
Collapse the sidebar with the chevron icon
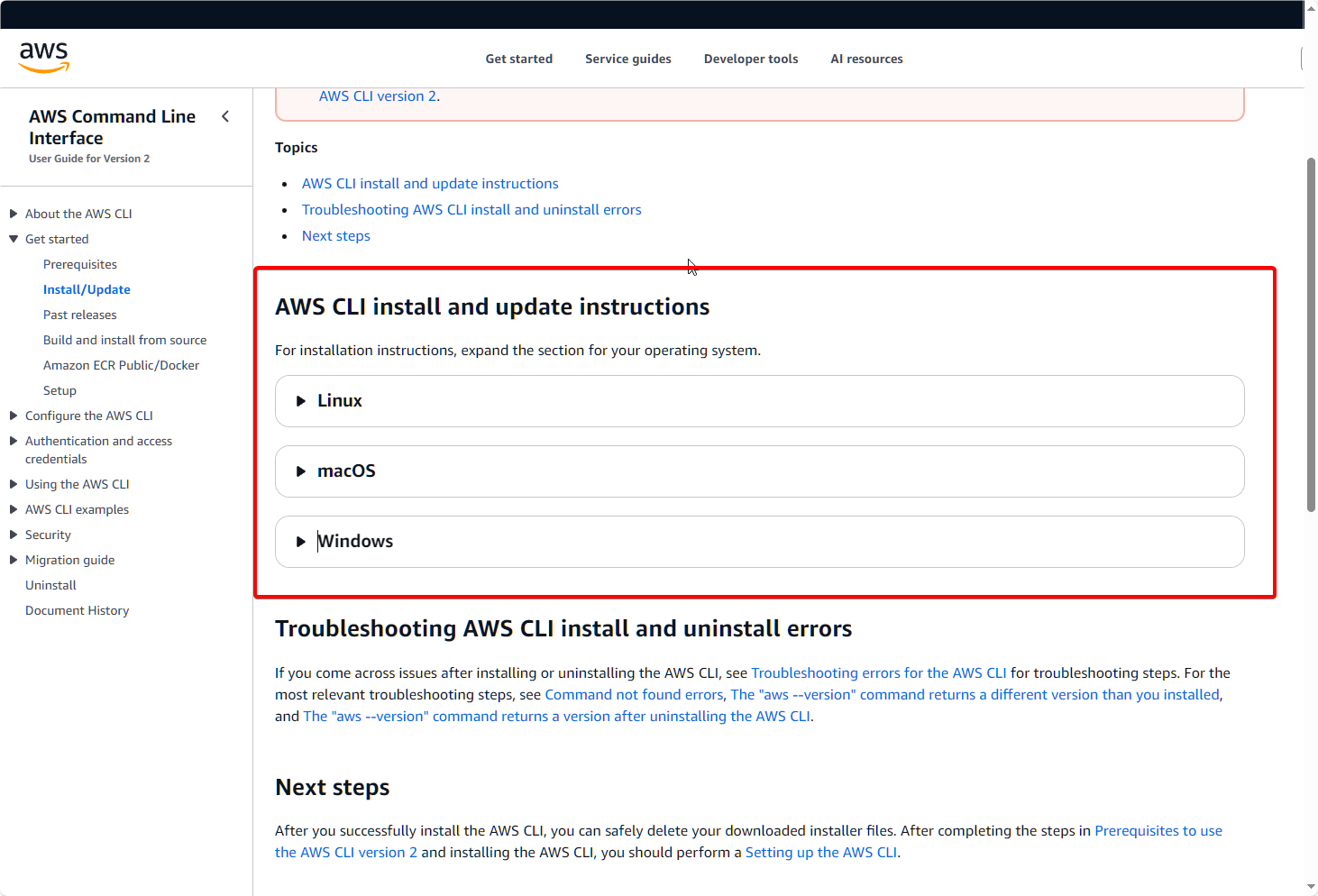pyautogui.click(x=225, y=116)
